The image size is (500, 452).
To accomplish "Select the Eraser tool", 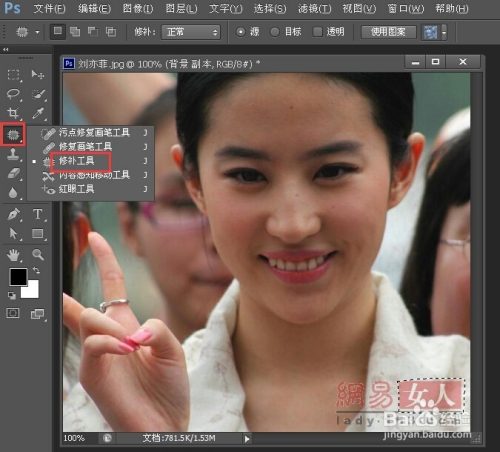I will point(13,173).
